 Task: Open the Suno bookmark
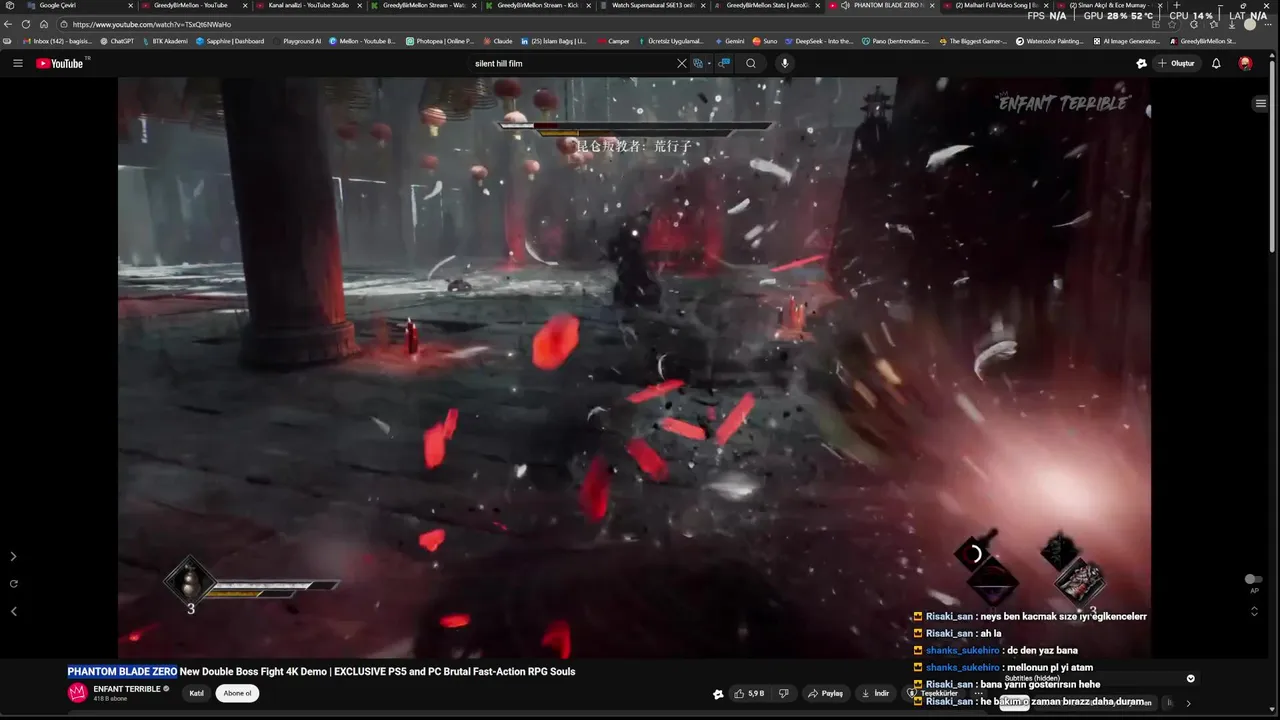pyautogui.click(x=765, y=41)
